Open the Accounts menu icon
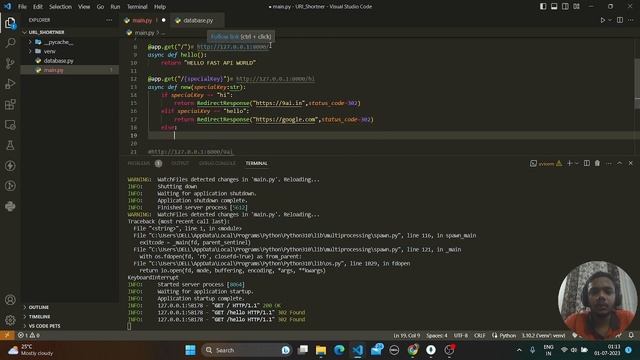Screen dimensions: 640x360 [10, 300]
